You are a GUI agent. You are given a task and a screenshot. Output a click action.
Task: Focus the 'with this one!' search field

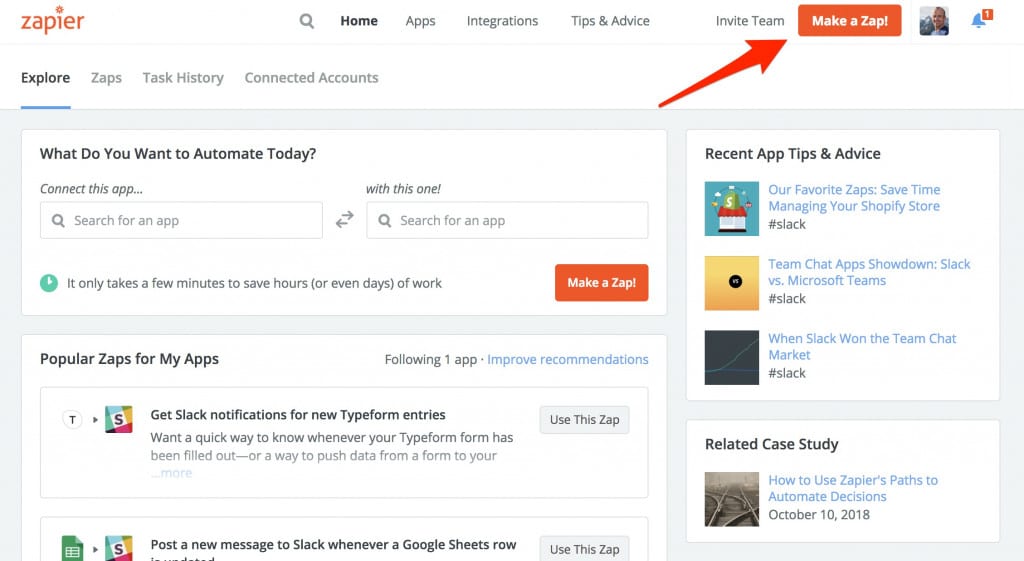[x=507, y=220]
